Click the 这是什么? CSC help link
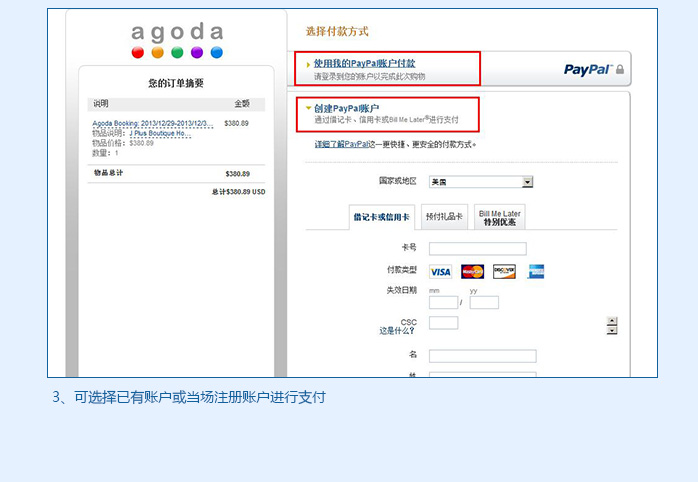The width and height of the screenshot is (698, 482). coord(397,331)
